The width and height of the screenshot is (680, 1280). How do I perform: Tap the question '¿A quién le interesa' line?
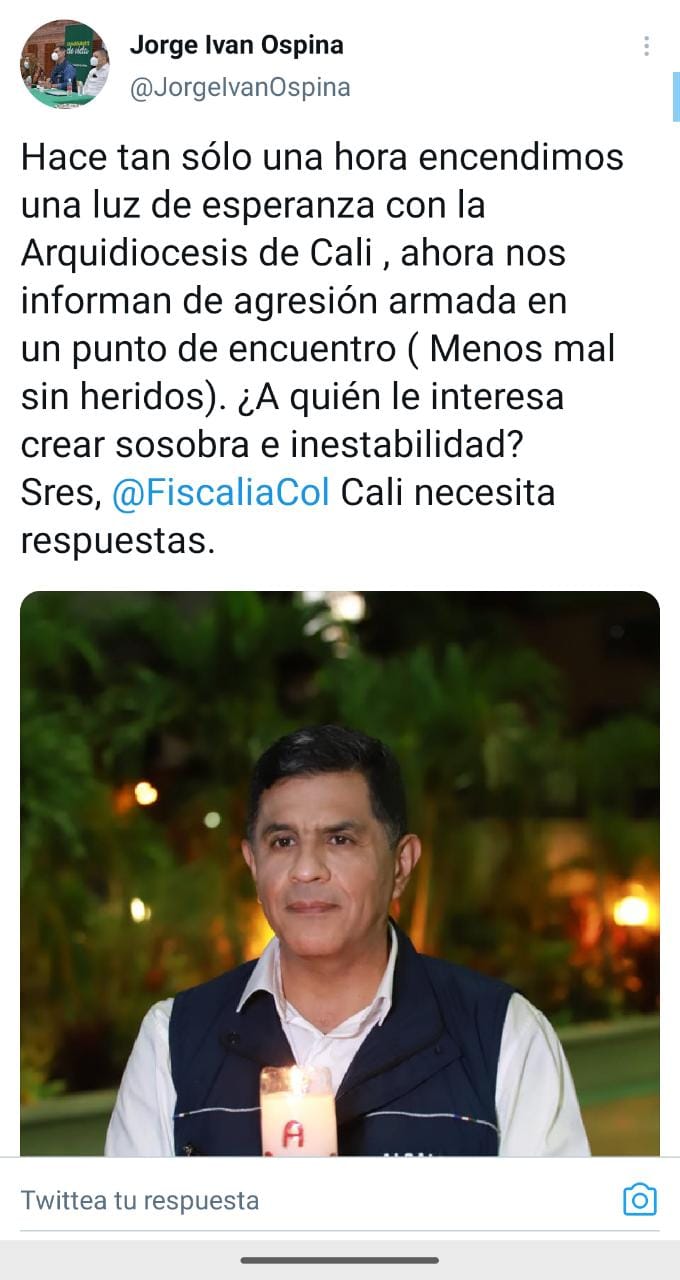pyautogui.click(x=402, y=398)
